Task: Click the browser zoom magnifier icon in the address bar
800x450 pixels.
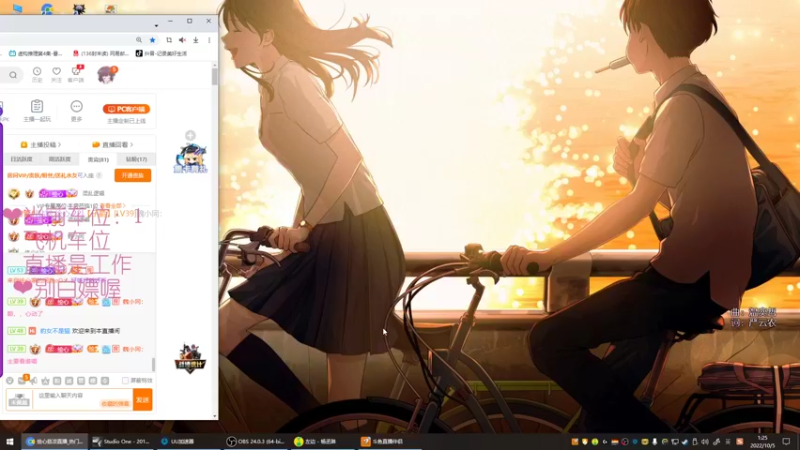Action: coord(139,40)
